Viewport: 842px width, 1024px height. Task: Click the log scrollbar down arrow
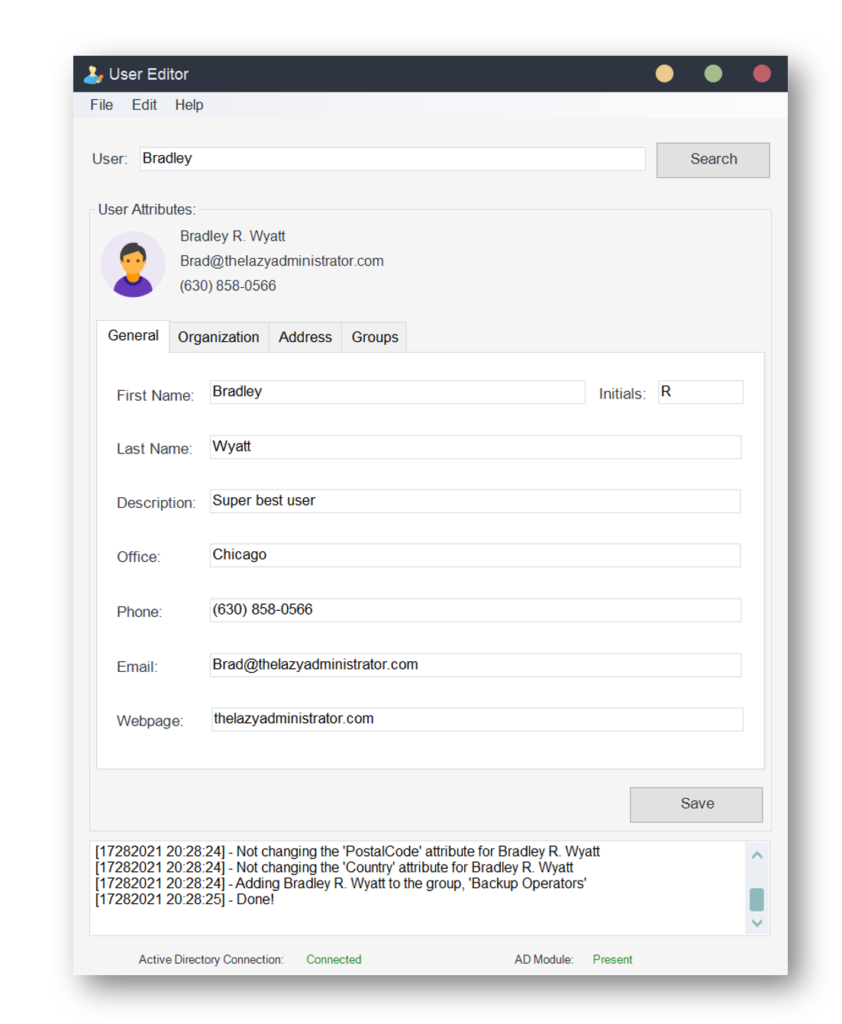757,923
